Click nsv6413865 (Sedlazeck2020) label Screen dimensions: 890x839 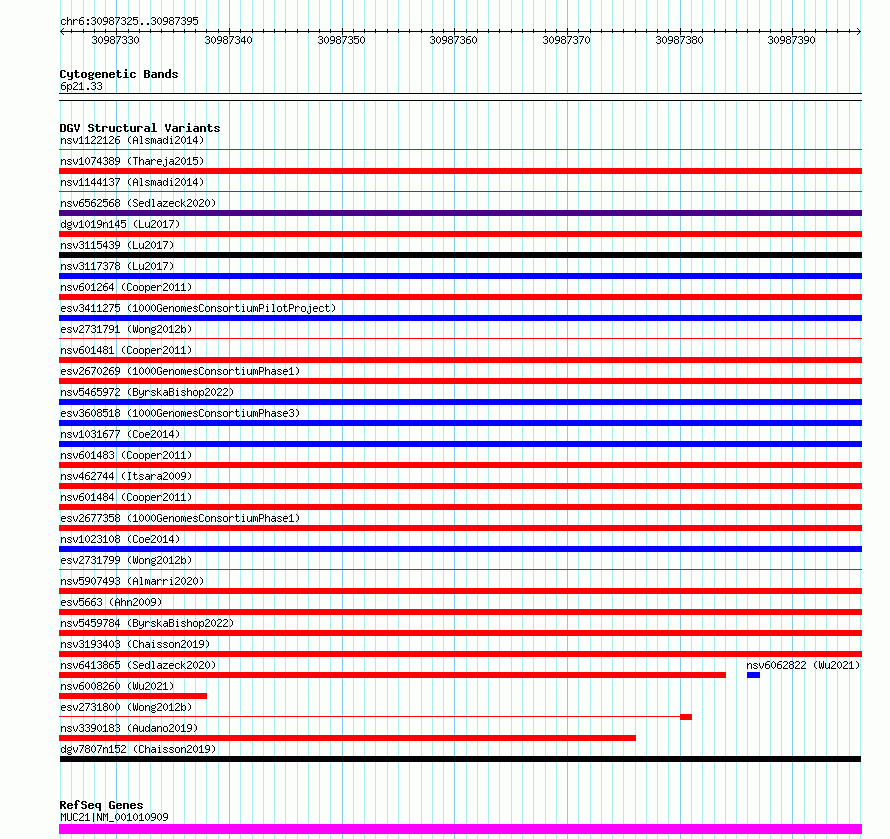138,665
